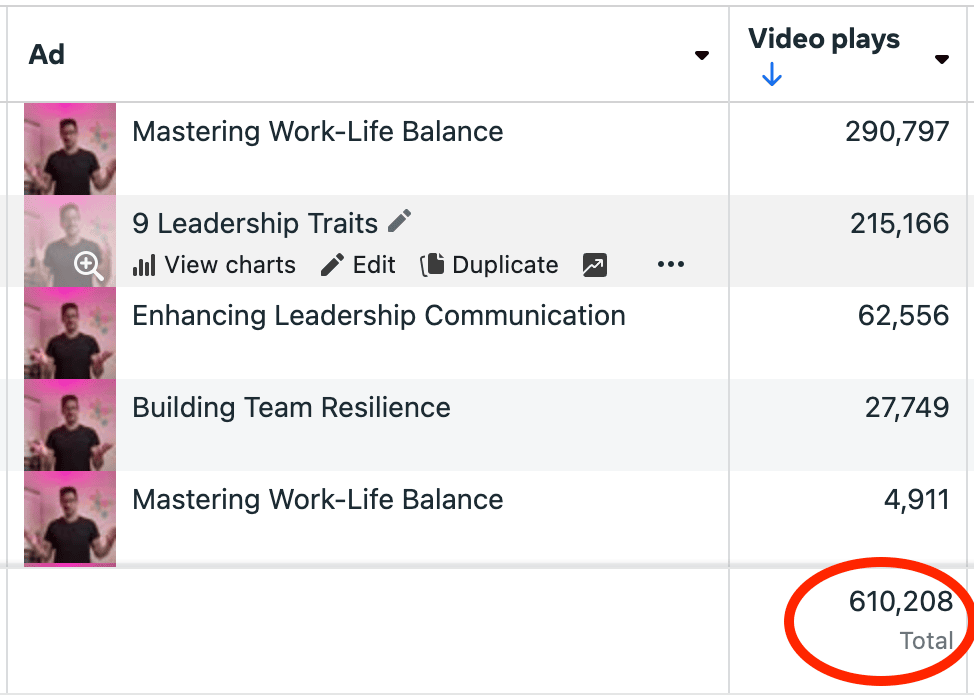The image size is (974, 700).
Task: Click the bar chart icon for View charts
Action: click(x=144, y=265)
